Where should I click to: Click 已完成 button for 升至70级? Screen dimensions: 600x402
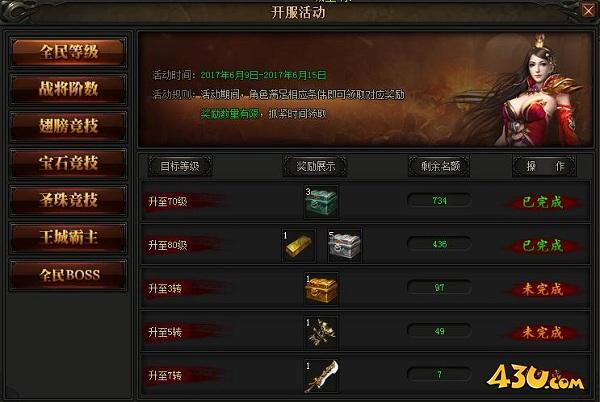pyautogui.click(x=543, y=202)
